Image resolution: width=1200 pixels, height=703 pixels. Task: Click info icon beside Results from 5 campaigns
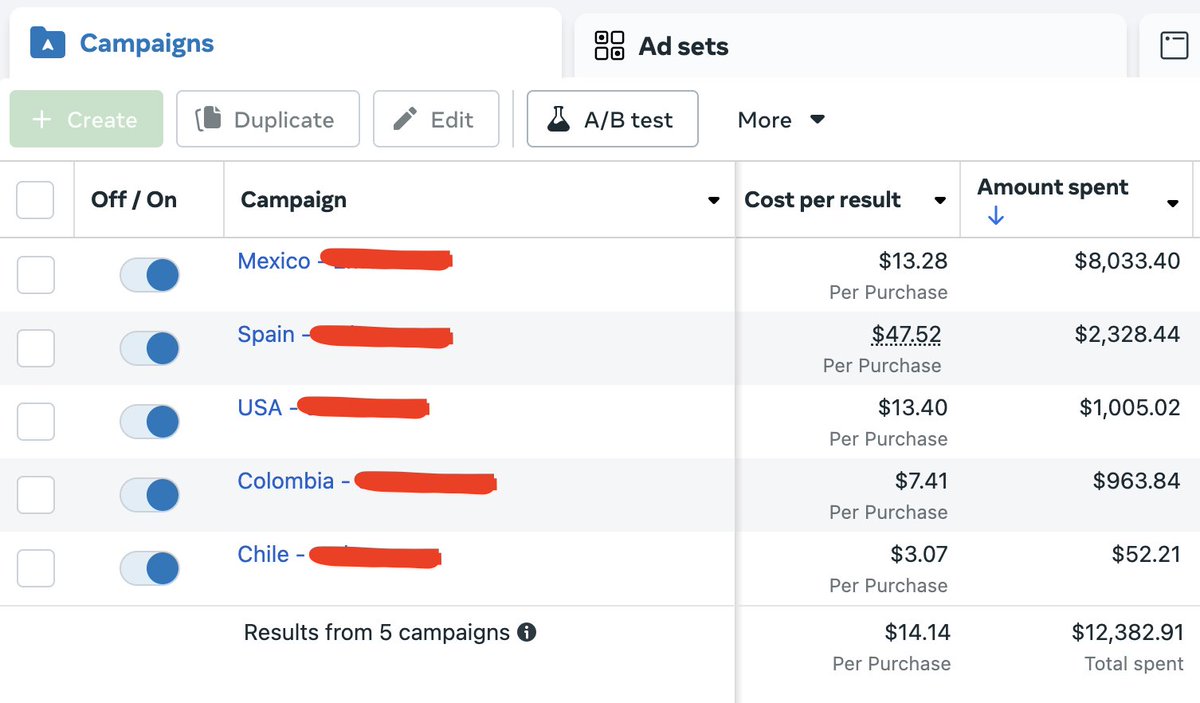coord(526,633)
